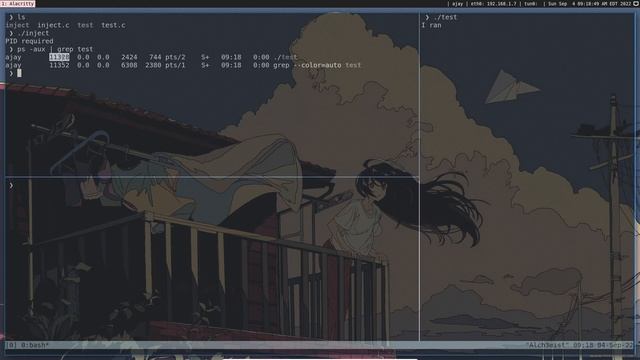Click the 'ajay' username in the top bar
This screenshot has height=360, width=640.
pyautogui.click(x=457, y=4)
